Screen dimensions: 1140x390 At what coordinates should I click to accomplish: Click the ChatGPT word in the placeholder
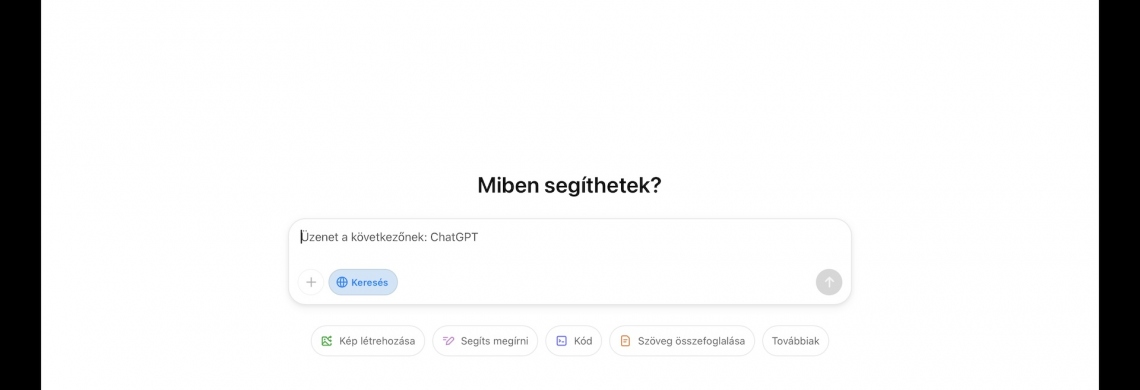pyautogui.click(x=454, y=237)
